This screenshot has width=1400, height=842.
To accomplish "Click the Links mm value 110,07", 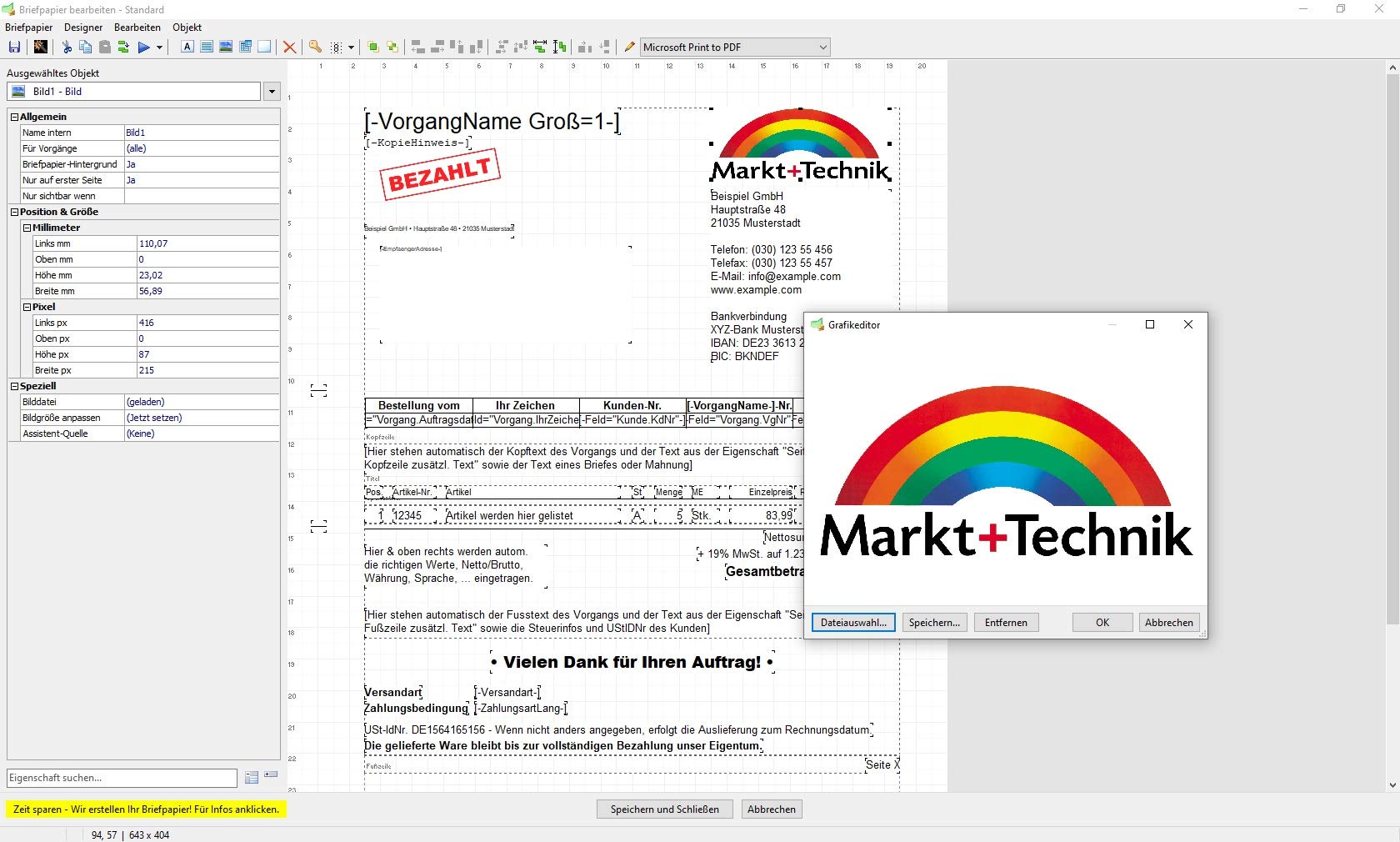I will (207, 243).
